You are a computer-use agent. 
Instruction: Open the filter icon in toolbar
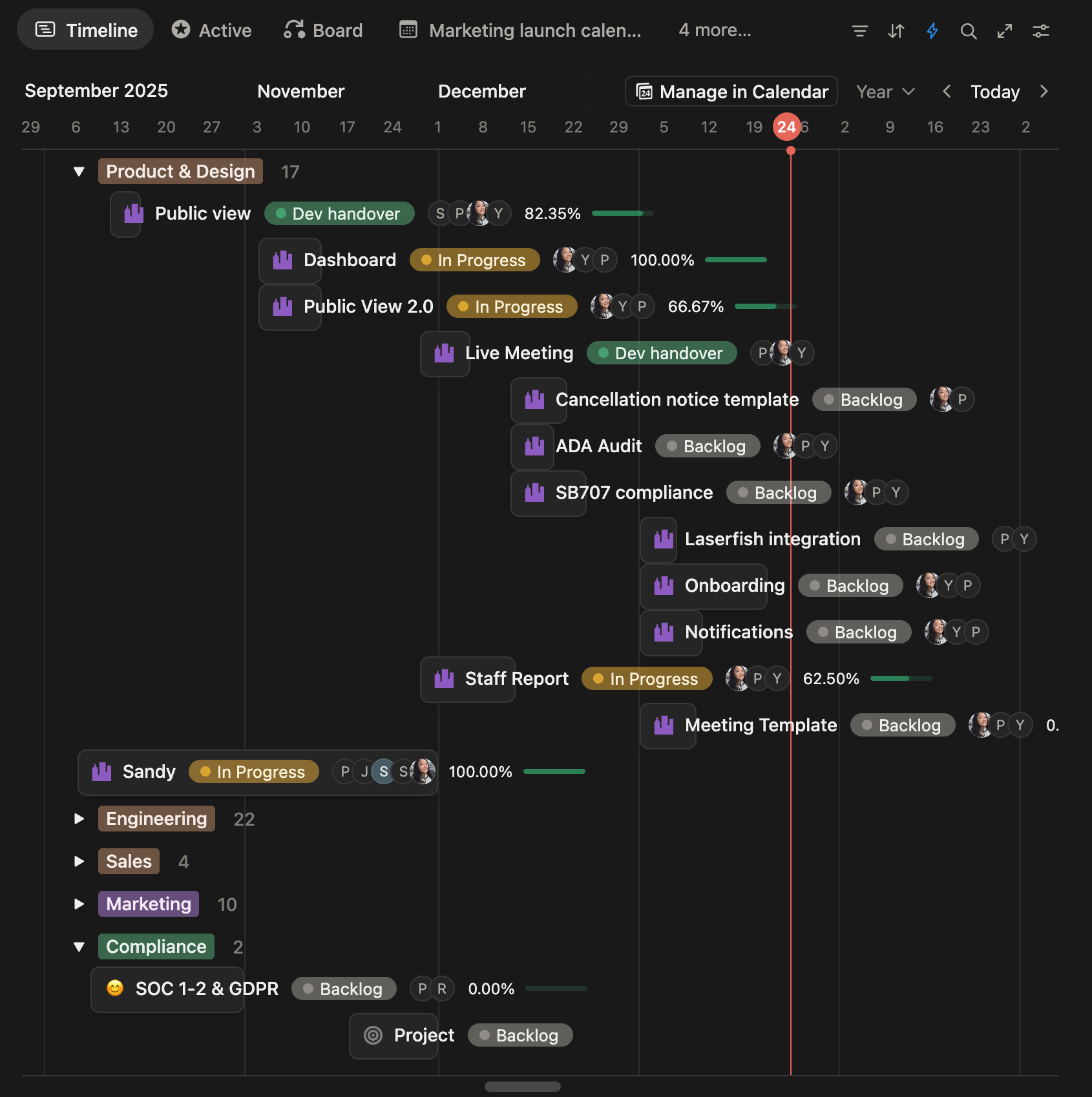(x=859, y=31)
